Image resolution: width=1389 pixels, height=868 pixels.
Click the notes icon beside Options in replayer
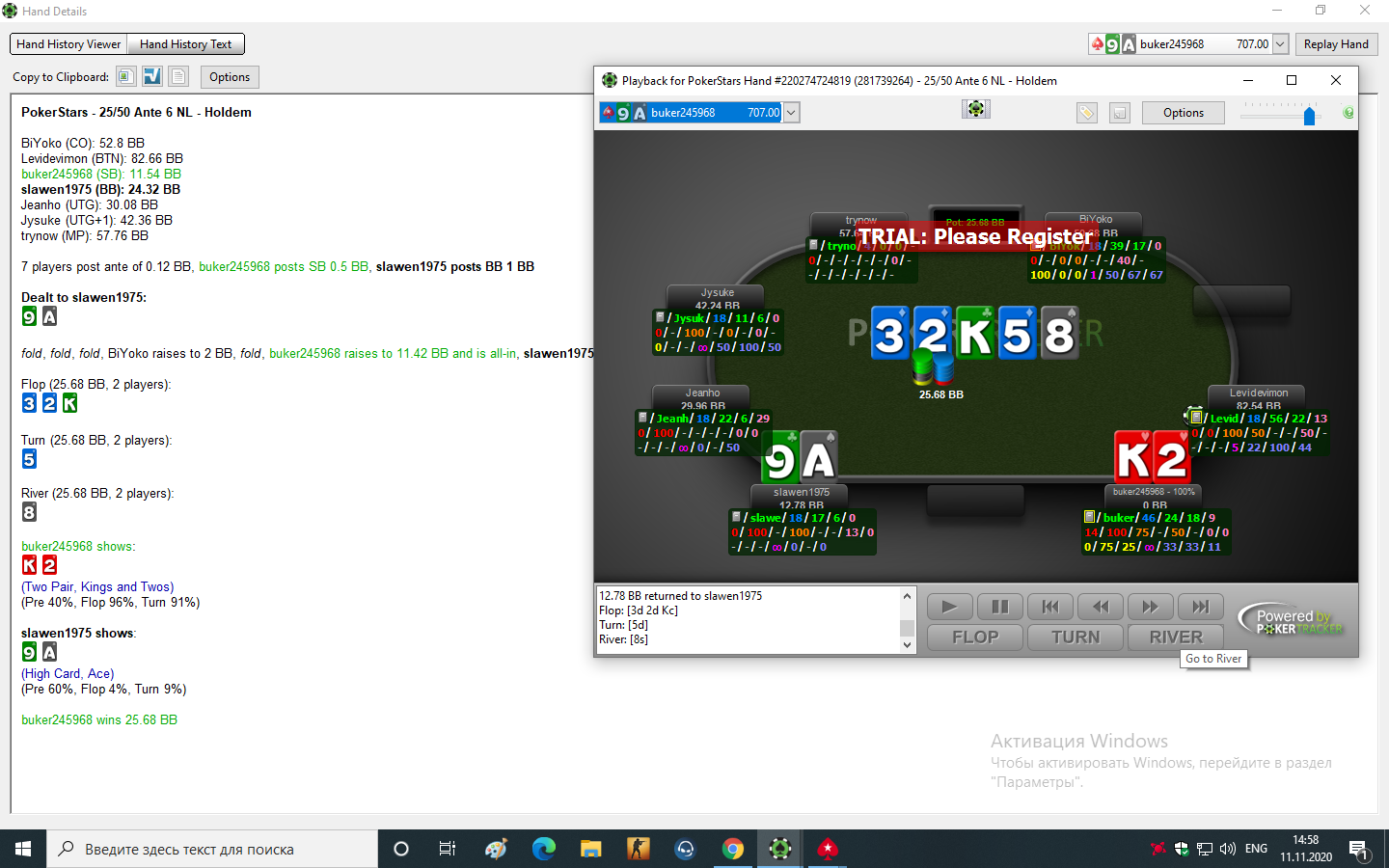(x=1120, y=113)
